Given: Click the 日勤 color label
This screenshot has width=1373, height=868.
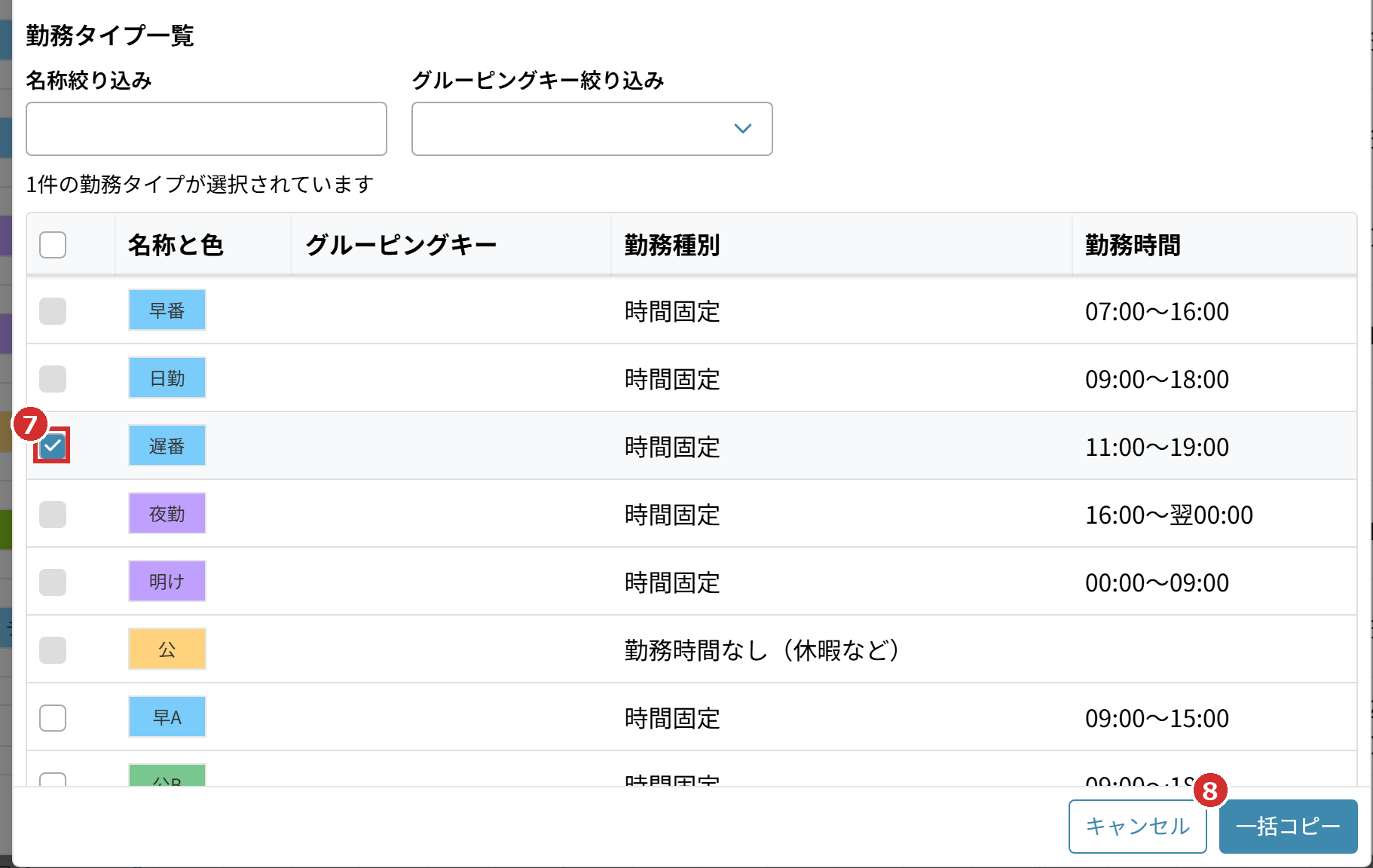Looking at the screenshot, I should pos(167,377).
